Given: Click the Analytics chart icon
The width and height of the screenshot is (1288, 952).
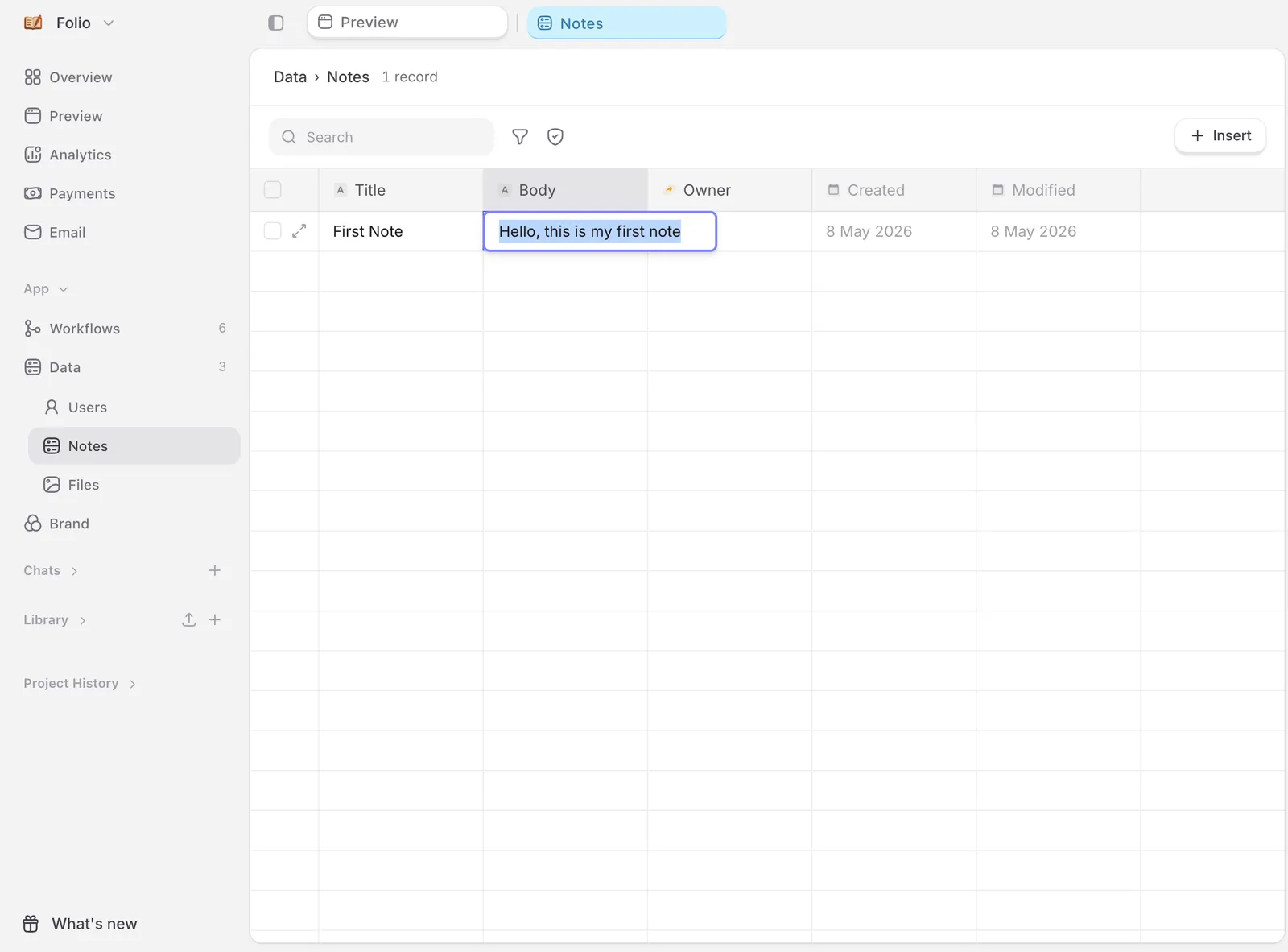Looking at the screenshot, I should click(x=32, y=155).
